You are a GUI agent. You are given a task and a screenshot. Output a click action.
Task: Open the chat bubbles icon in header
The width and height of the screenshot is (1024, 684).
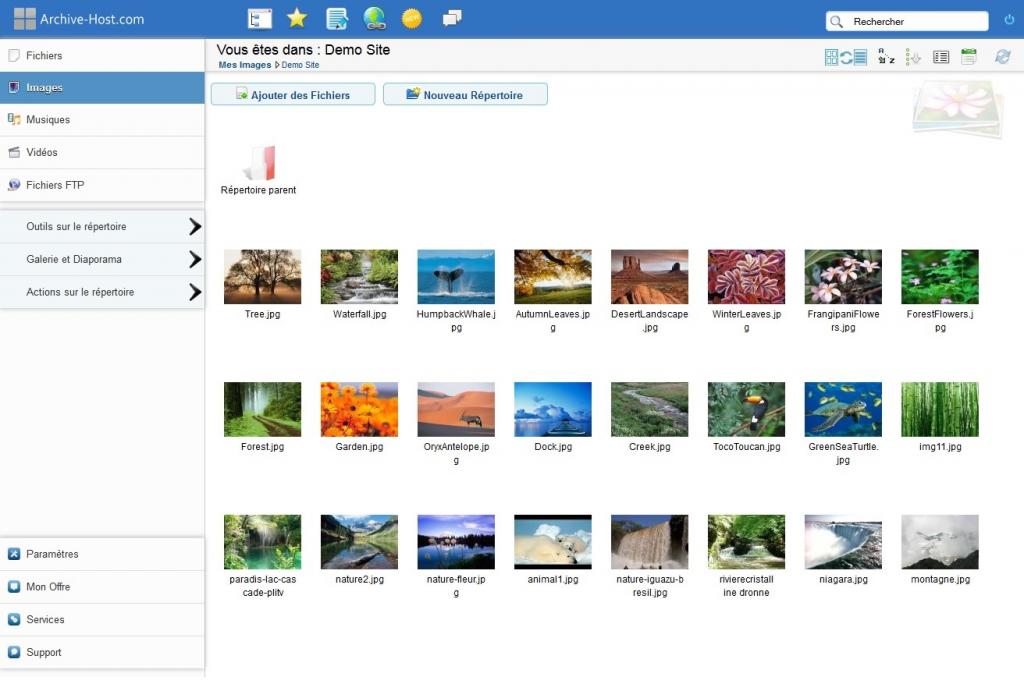click(x=452, y=18)
